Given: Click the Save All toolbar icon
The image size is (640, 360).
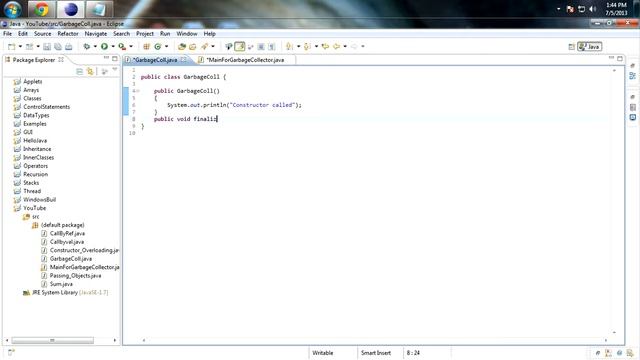Looking at the screenshot, I should [58, 47].
